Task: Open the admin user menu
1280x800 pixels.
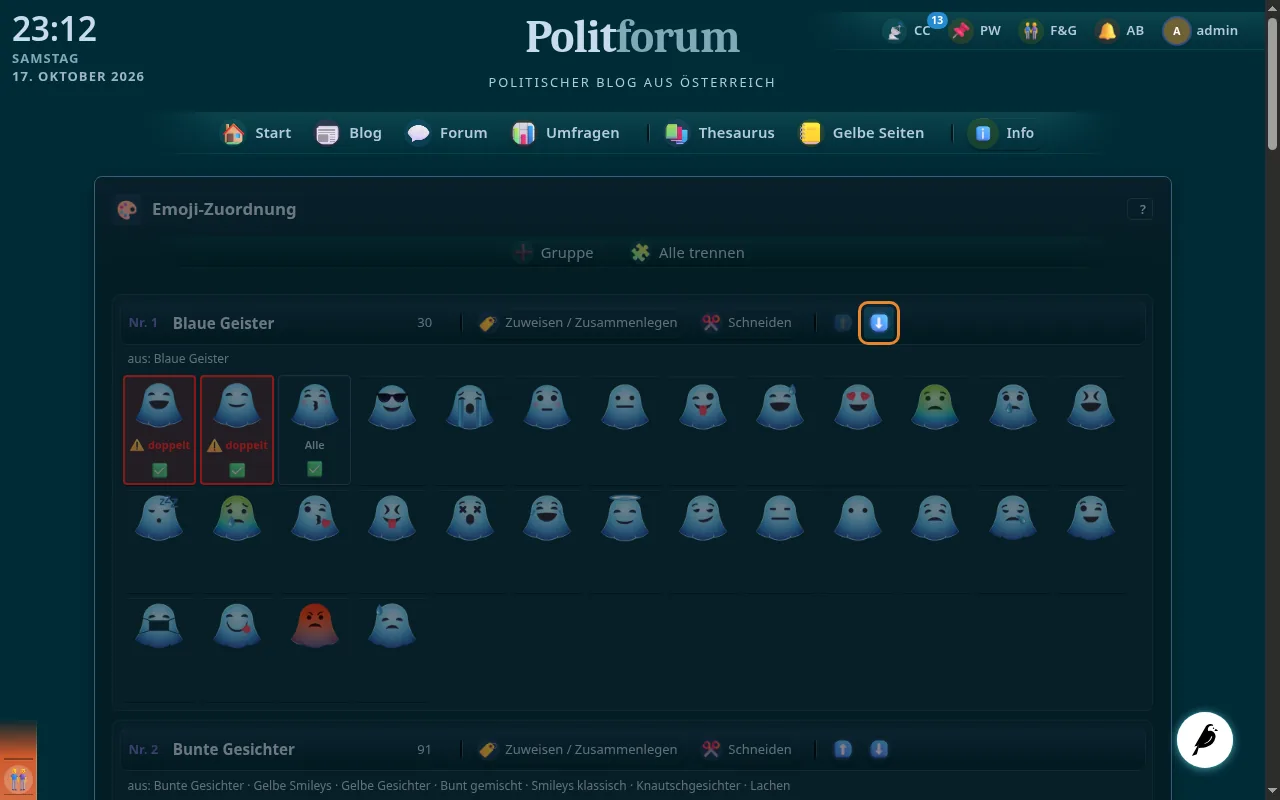Action: [x=1200, y=31]
